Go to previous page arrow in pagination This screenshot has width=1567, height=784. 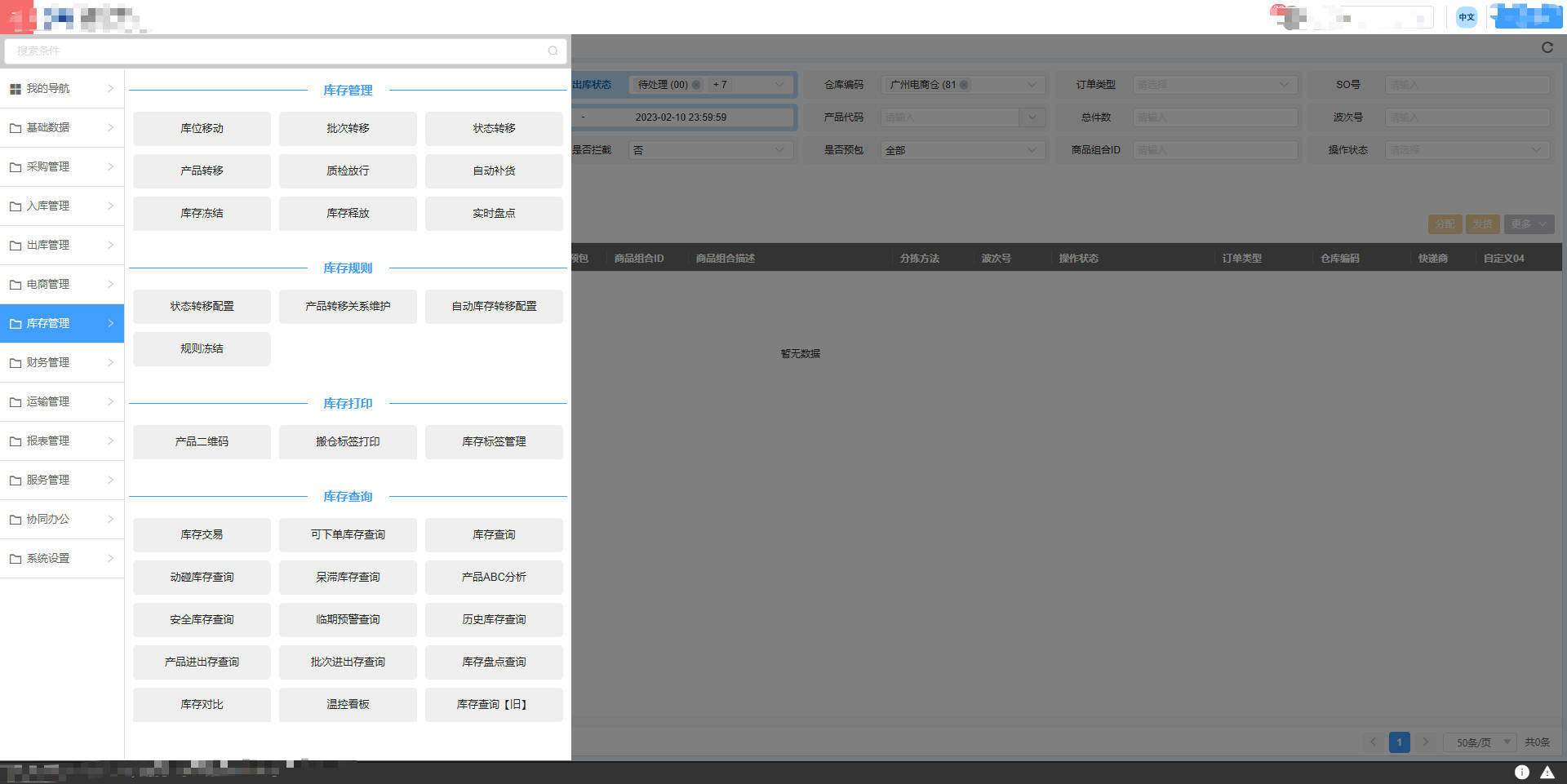pos(1373,742)
